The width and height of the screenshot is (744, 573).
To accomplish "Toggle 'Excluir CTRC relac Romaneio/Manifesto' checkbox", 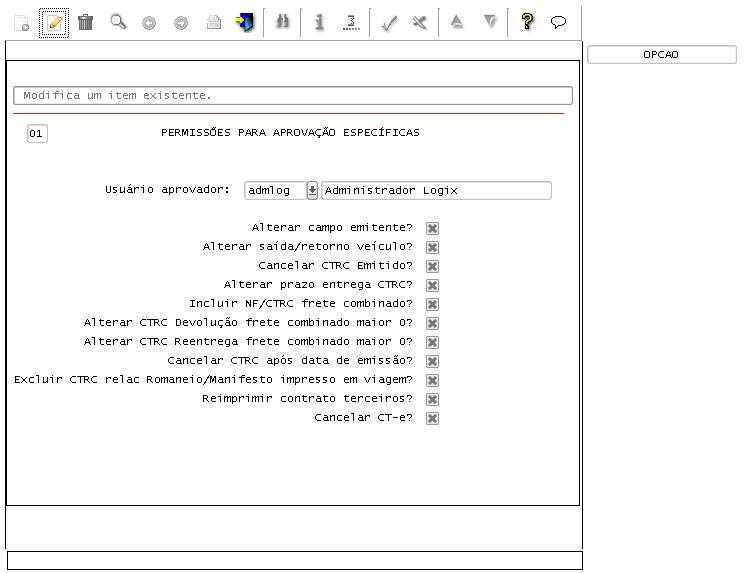I will tap(432, 380).
